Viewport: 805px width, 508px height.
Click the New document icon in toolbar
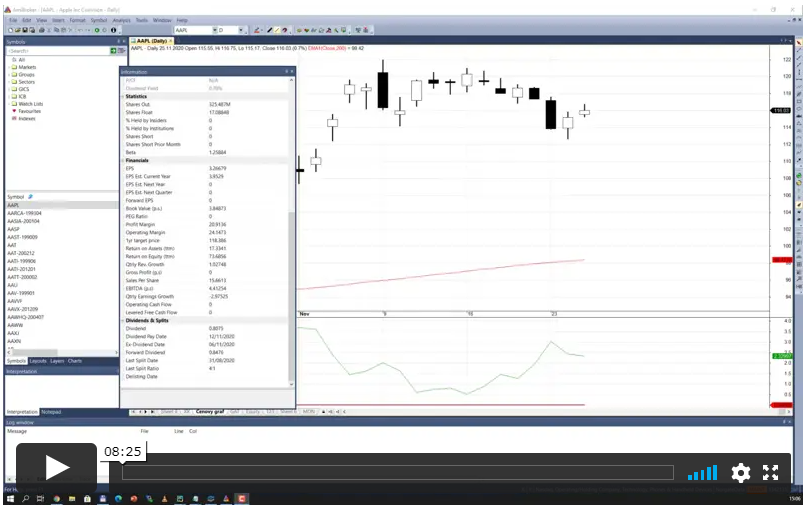[x=10, y=30]
